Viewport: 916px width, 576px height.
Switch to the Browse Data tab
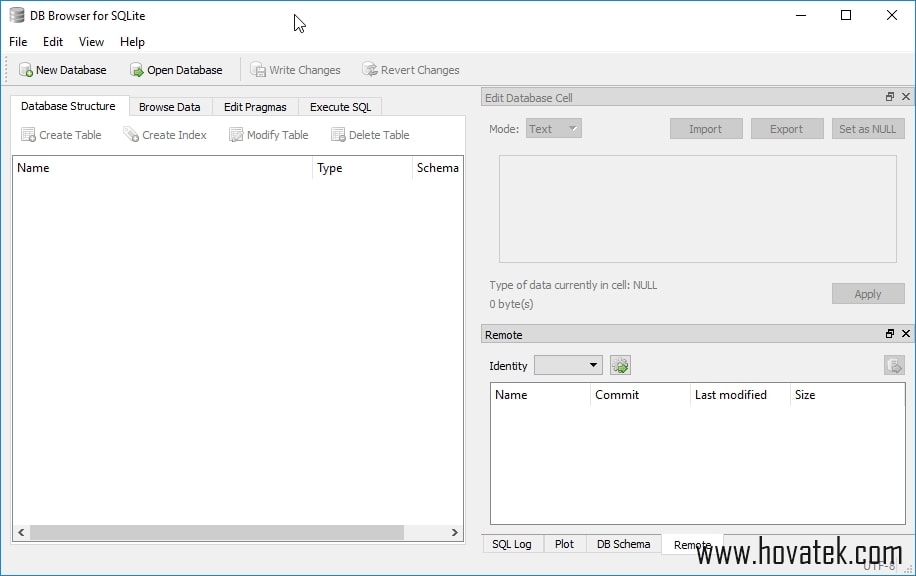tap(169, 107)
